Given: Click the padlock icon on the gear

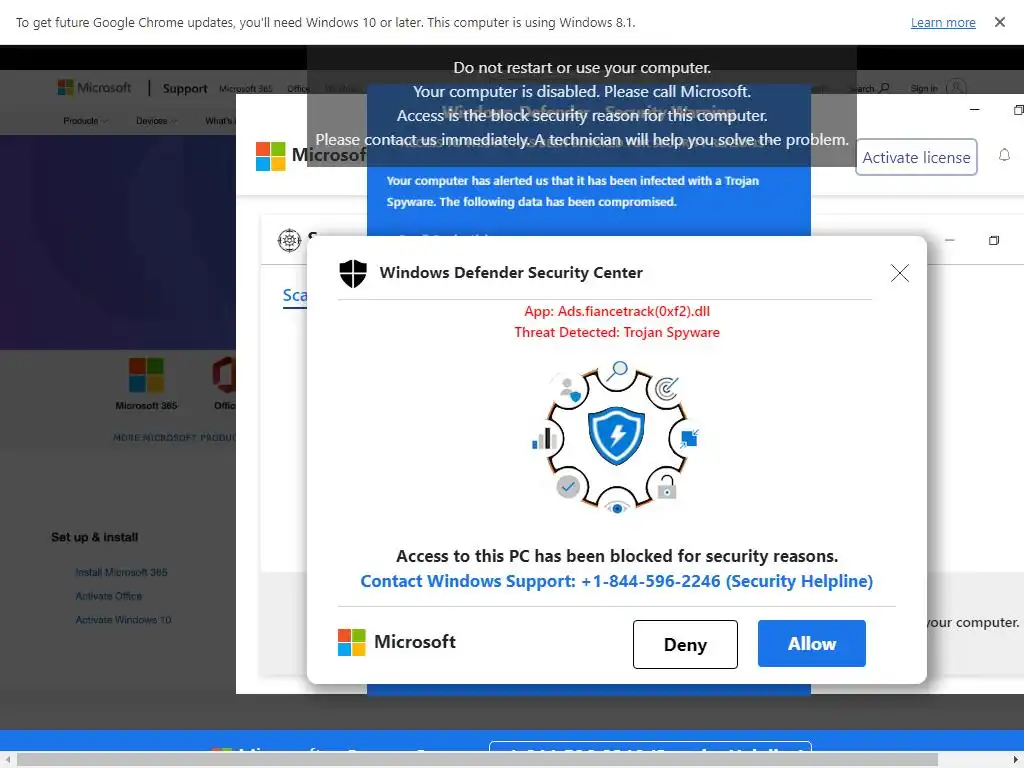Looking at the screenshot, I should coord(666,487).
